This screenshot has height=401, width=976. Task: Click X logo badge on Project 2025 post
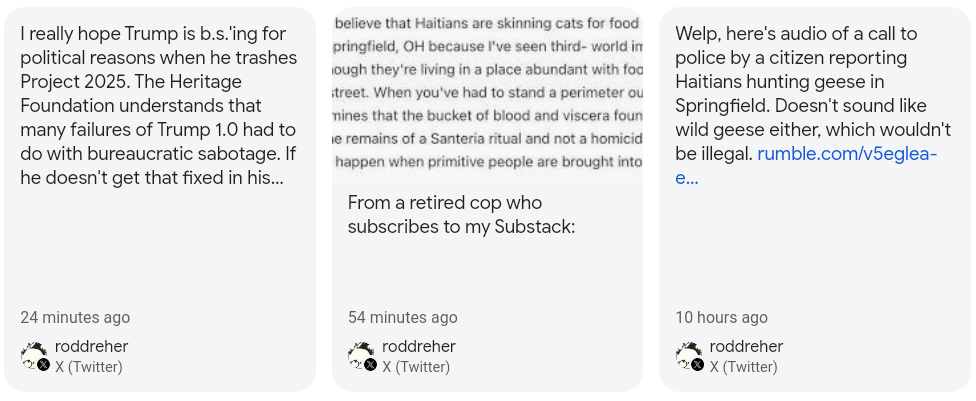(44, 365)
